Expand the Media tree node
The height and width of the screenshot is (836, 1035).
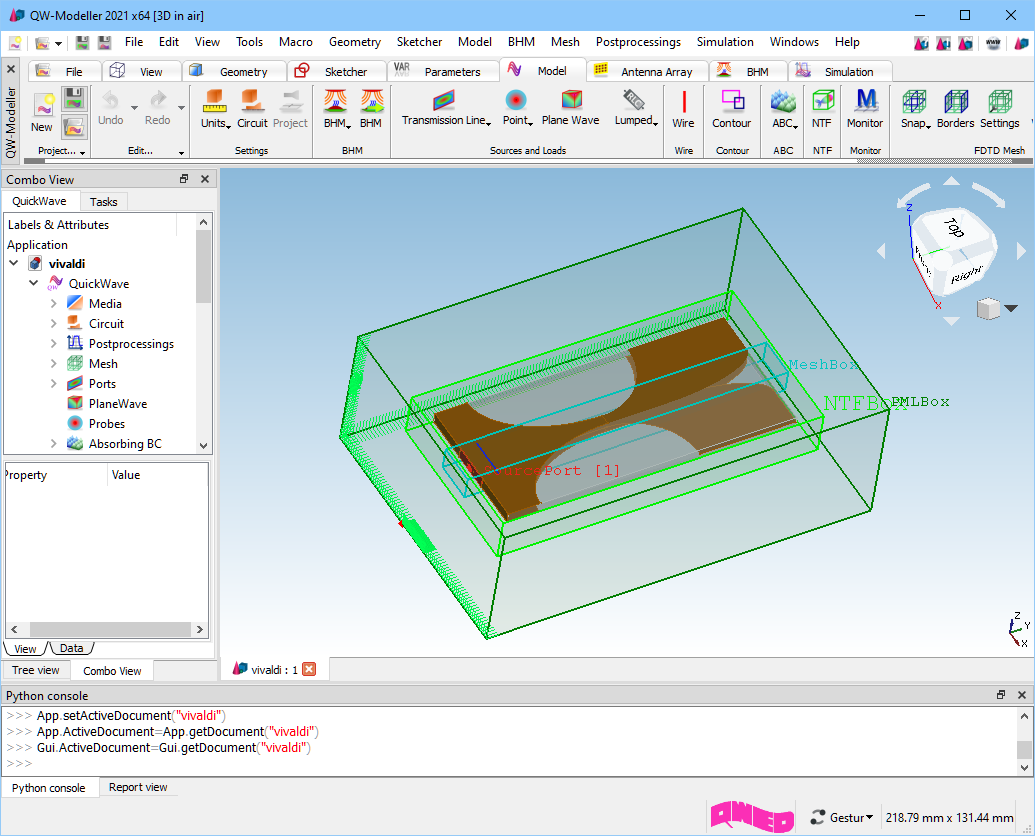[x=54, y=304]
